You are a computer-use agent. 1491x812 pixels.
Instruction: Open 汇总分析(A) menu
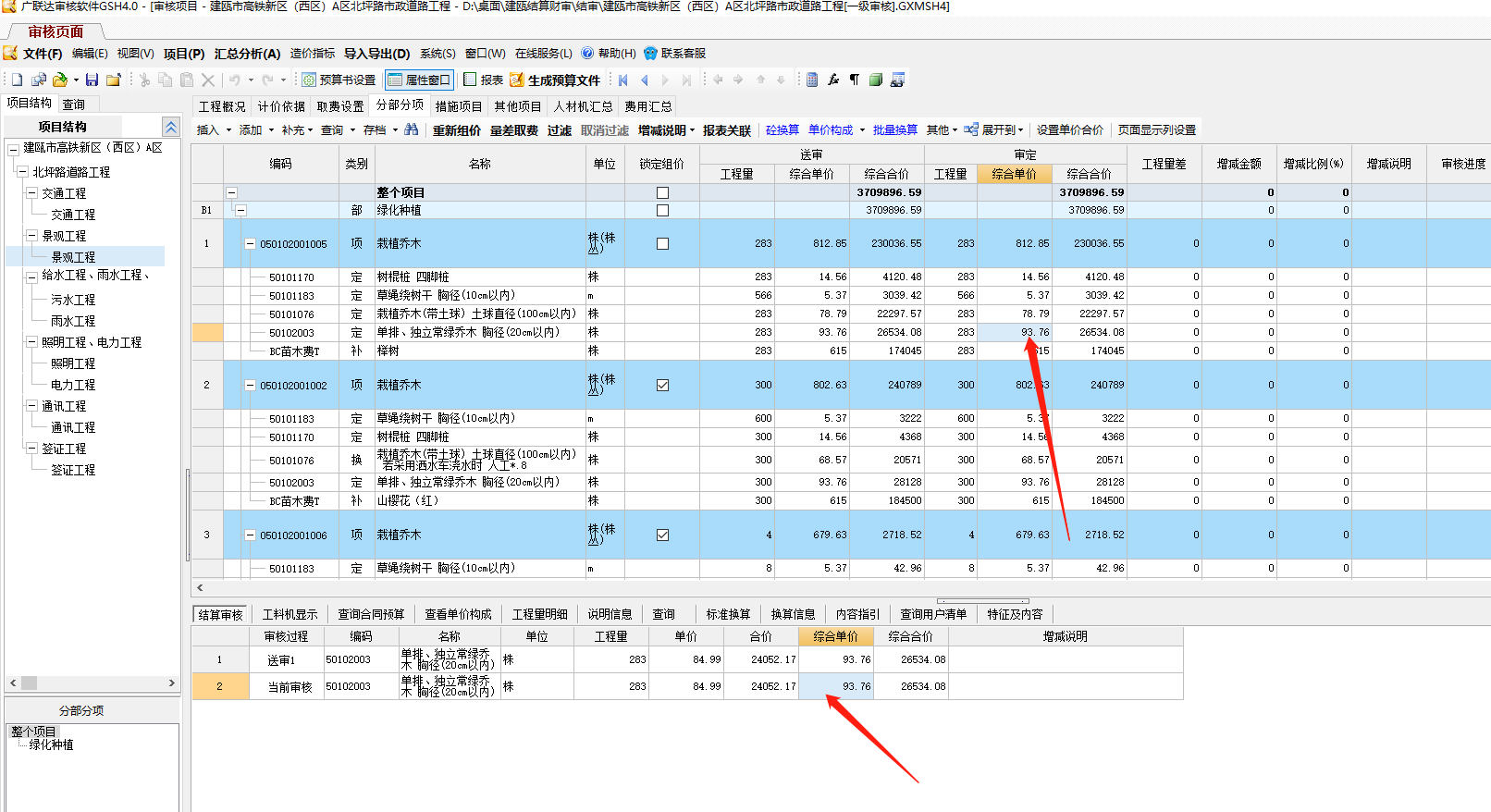click(247, 54)
